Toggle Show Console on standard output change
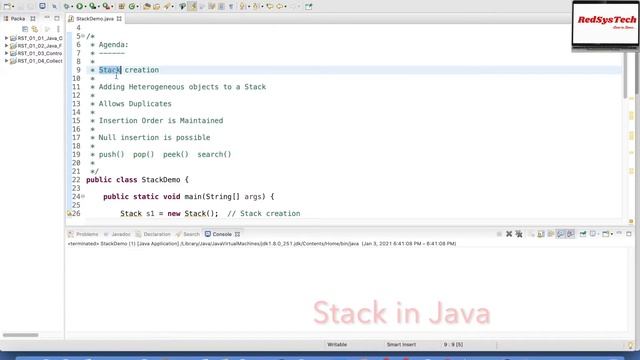Screen dimensions: 640x360 560,234
